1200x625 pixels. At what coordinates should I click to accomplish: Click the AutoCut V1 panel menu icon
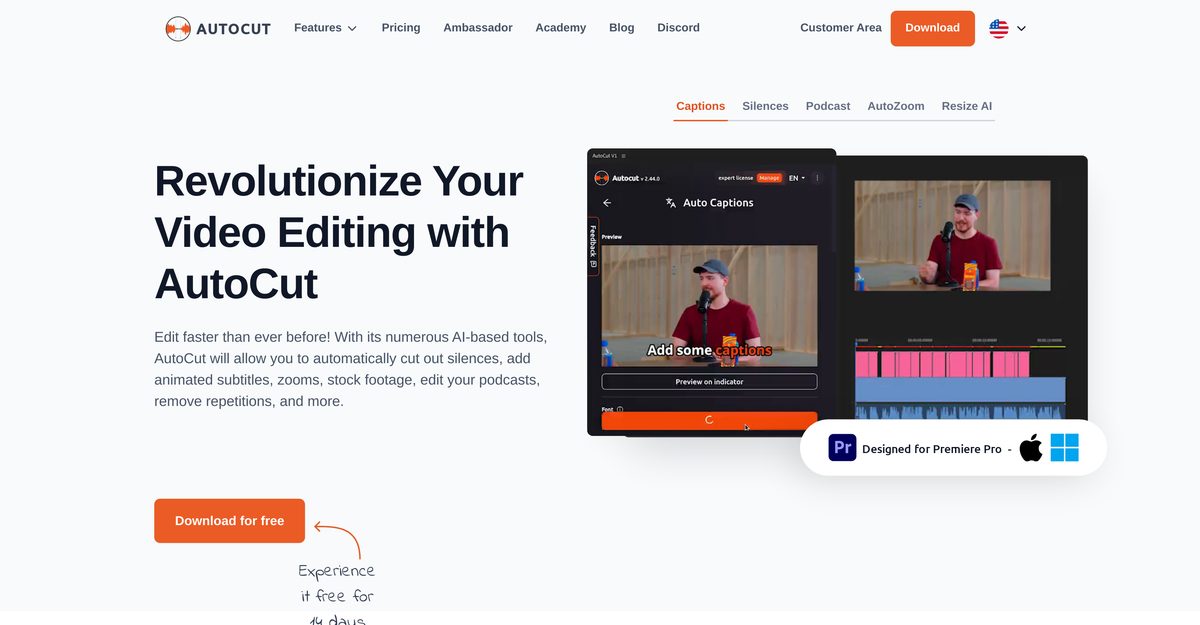[x=624, y=156]
